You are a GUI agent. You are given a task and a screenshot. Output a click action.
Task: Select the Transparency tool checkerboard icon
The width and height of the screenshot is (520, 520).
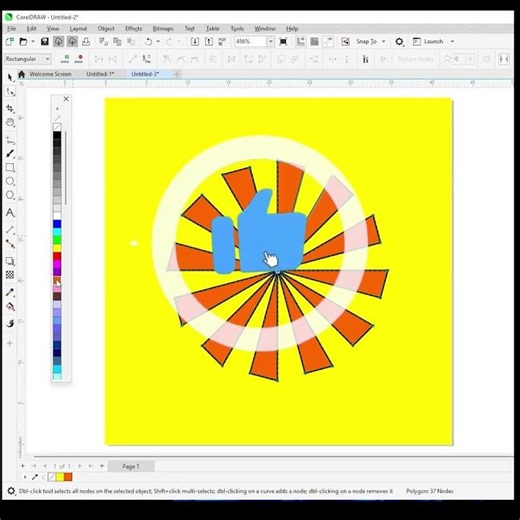click(x=10, y=275)
